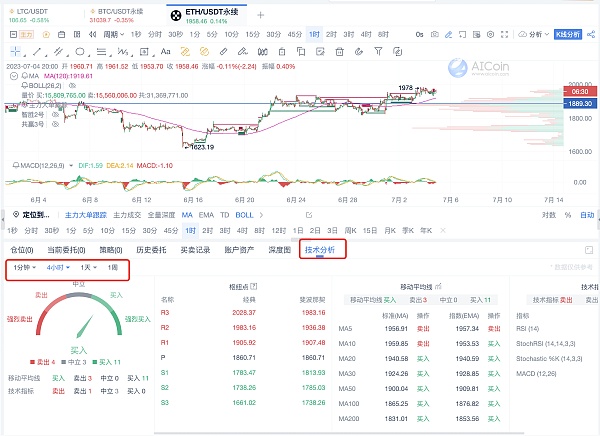Screen dimensions: 600x436
Task: Select the 15分 interval in top toolbar
Action: 253,34
